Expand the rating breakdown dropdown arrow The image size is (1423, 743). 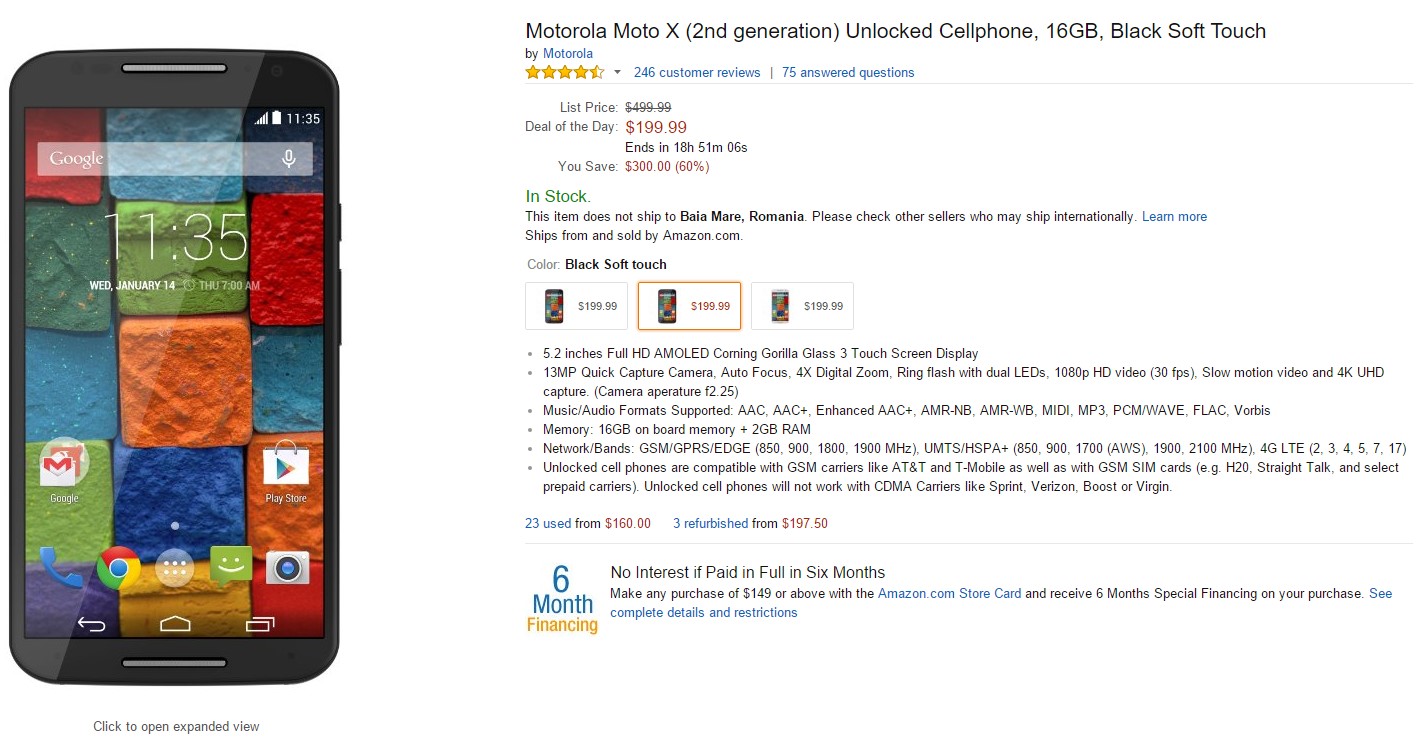(x=617, y=72)
